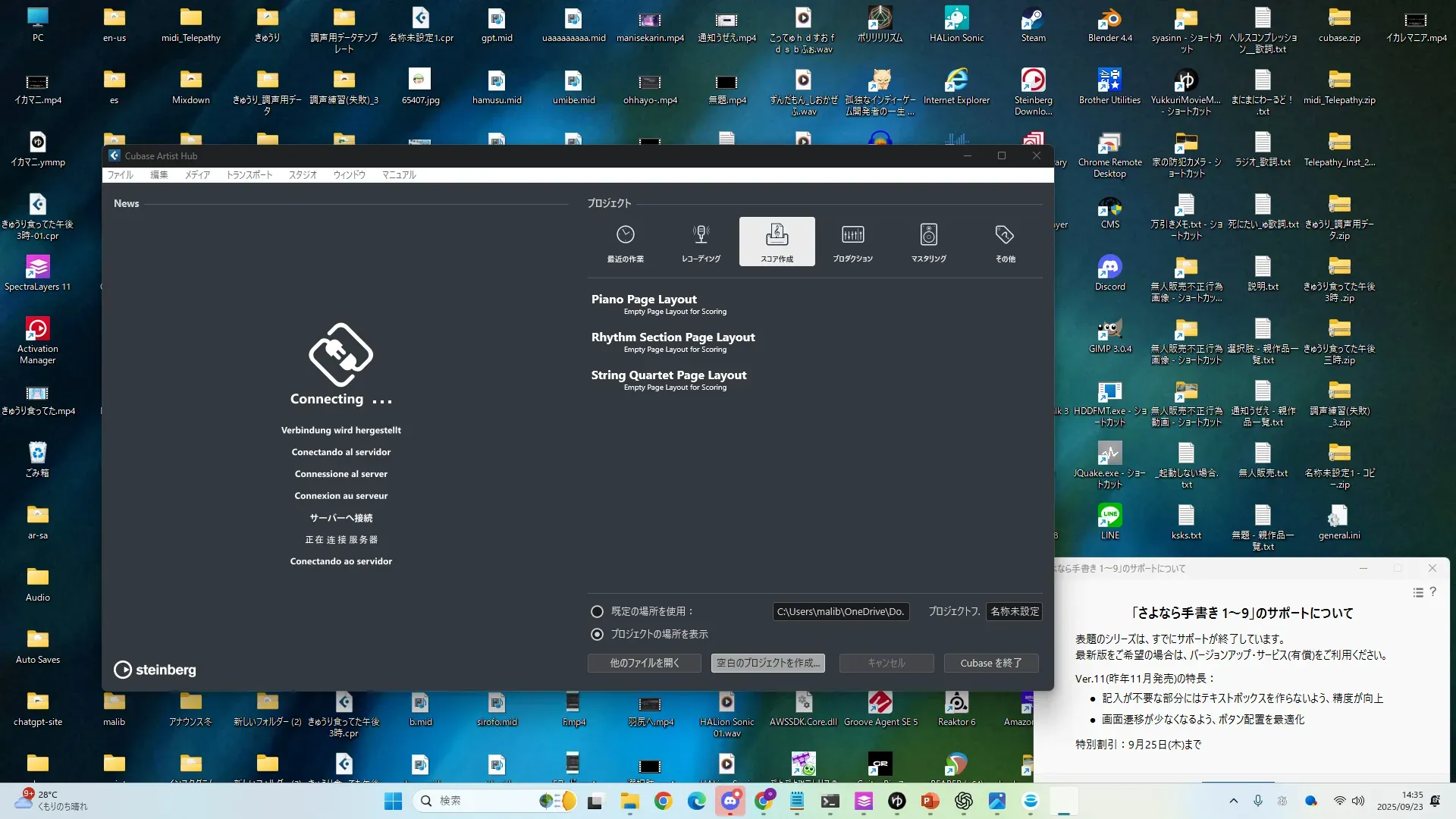The image size is (1456, 819).
Task: Choose Piano Page Layout template
Action: [644, 300]
